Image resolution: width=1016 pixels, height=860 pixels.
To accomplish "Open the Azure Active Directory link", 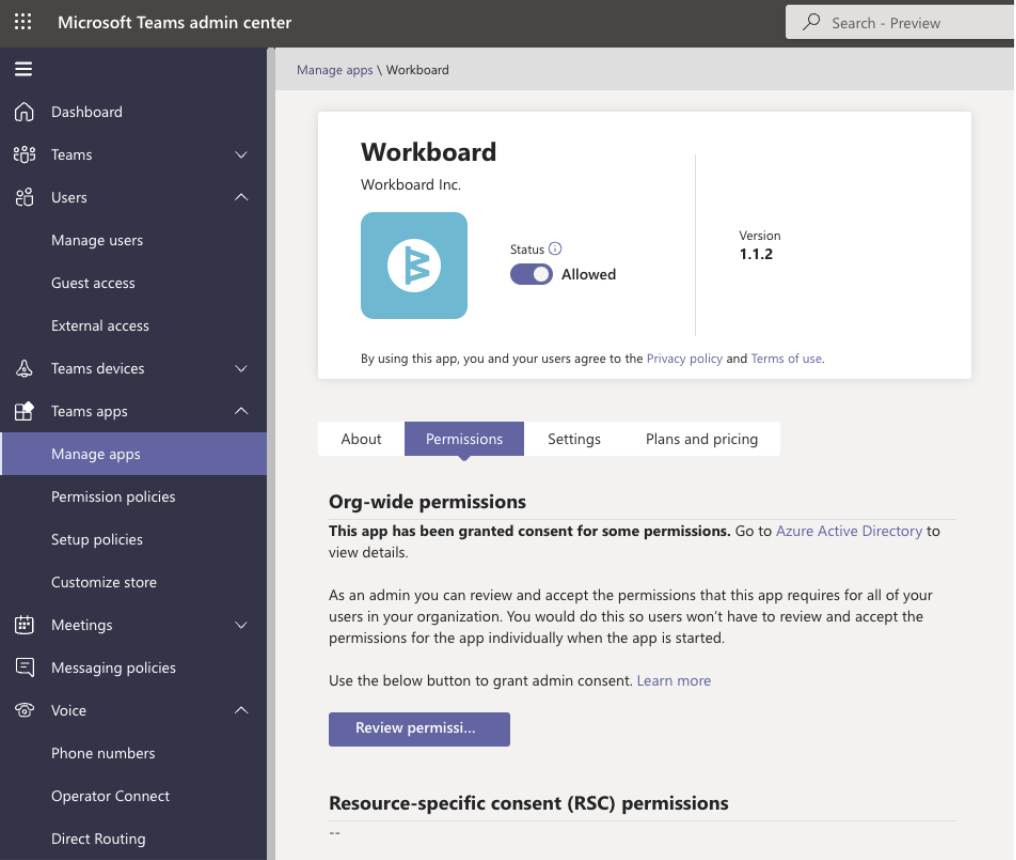I will [x=849, y=531].
